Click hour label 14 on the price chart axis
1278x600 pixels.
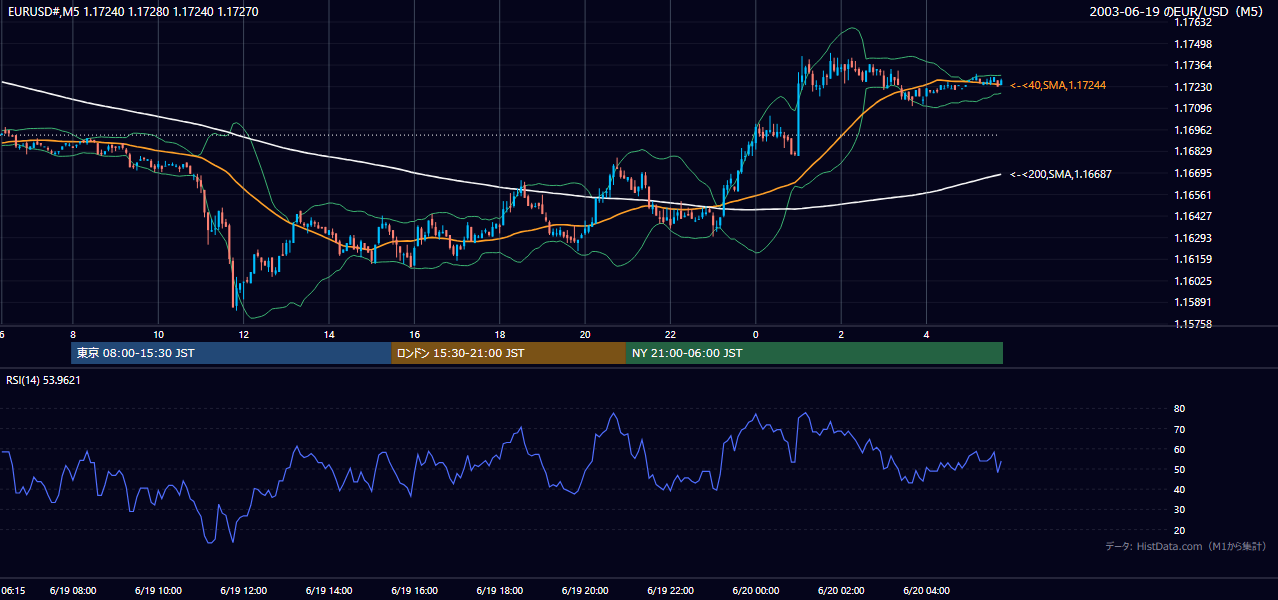tap(329, 334)
